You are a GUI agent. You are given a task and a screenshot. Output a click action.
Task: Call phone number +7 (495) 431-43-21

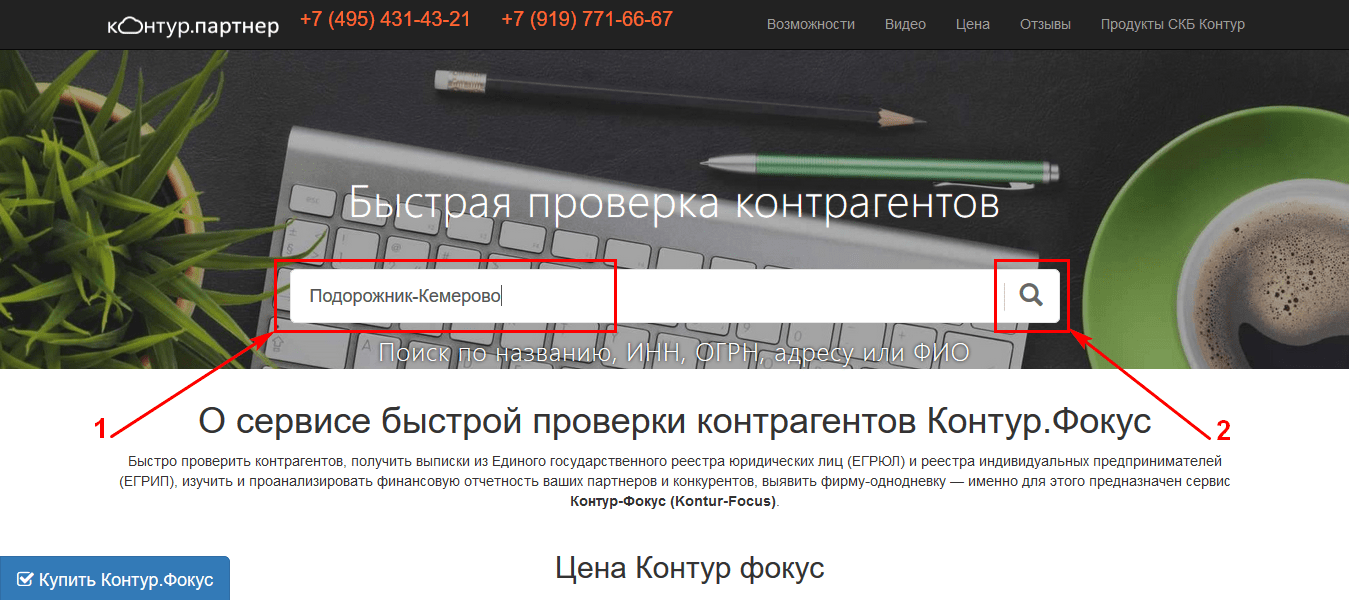pyautogui.click(x=385, y=19)
